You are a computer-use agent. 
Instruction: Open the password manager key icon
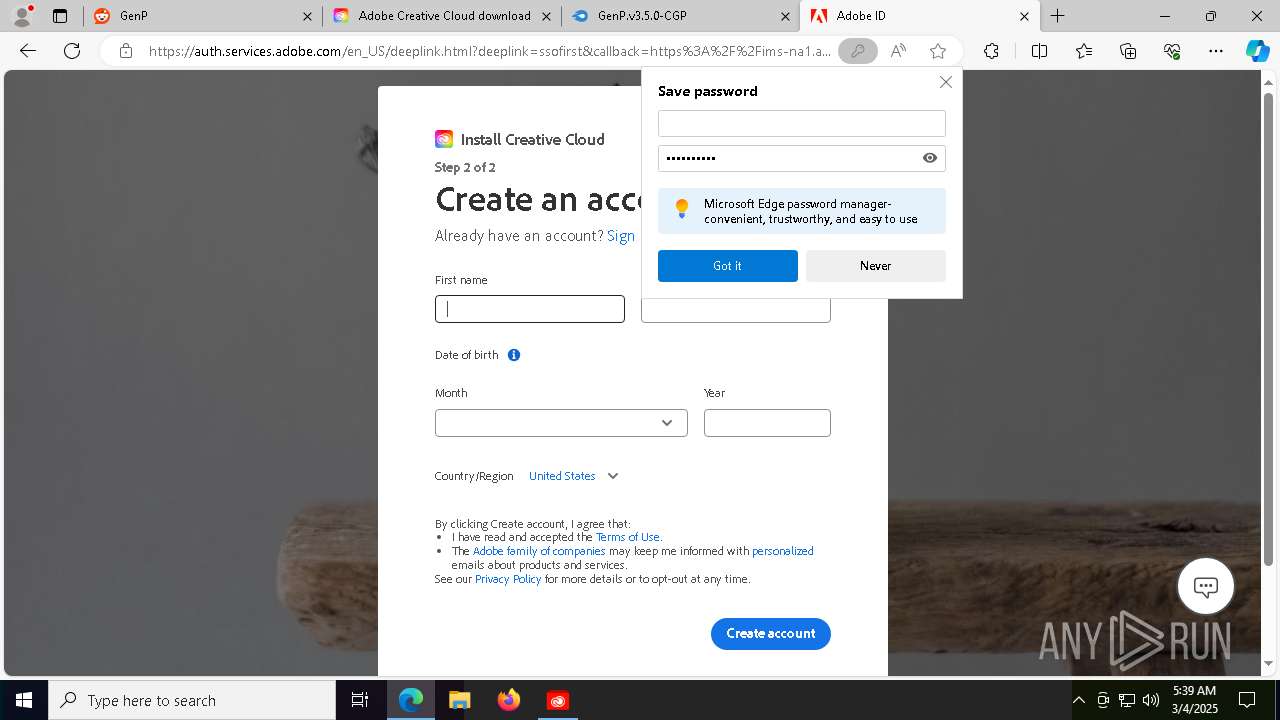pyautogui.click(x=857, y=51)
